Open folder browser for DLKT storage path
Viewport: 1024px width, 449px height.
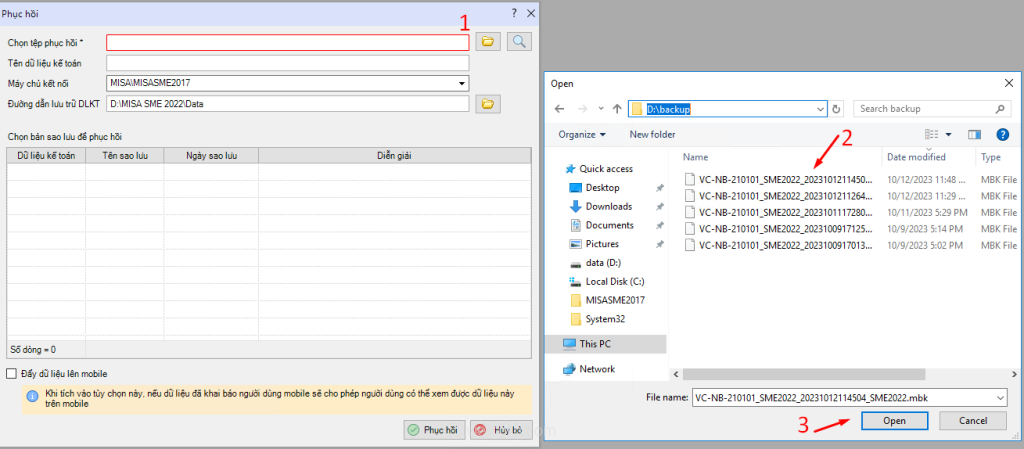487,103
